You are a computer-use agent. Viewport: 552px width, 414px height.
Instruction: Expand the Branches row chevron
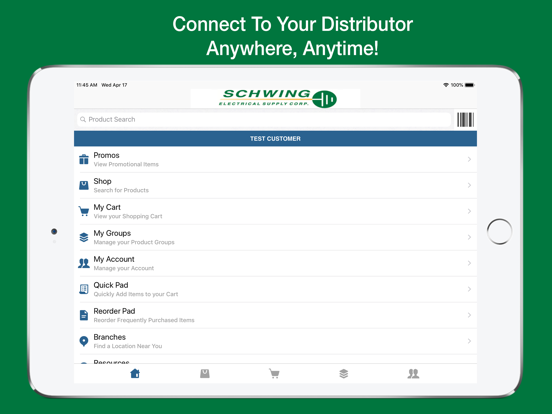tap(469, 341)
